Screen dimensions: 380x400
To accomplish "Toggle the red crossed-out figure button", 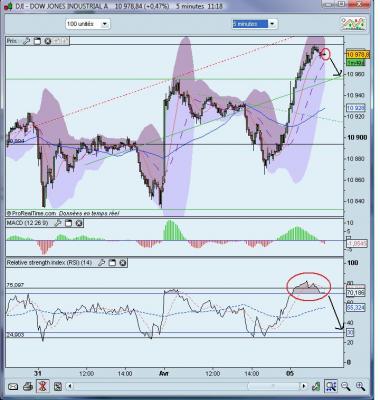I will (x=42, y=387).
